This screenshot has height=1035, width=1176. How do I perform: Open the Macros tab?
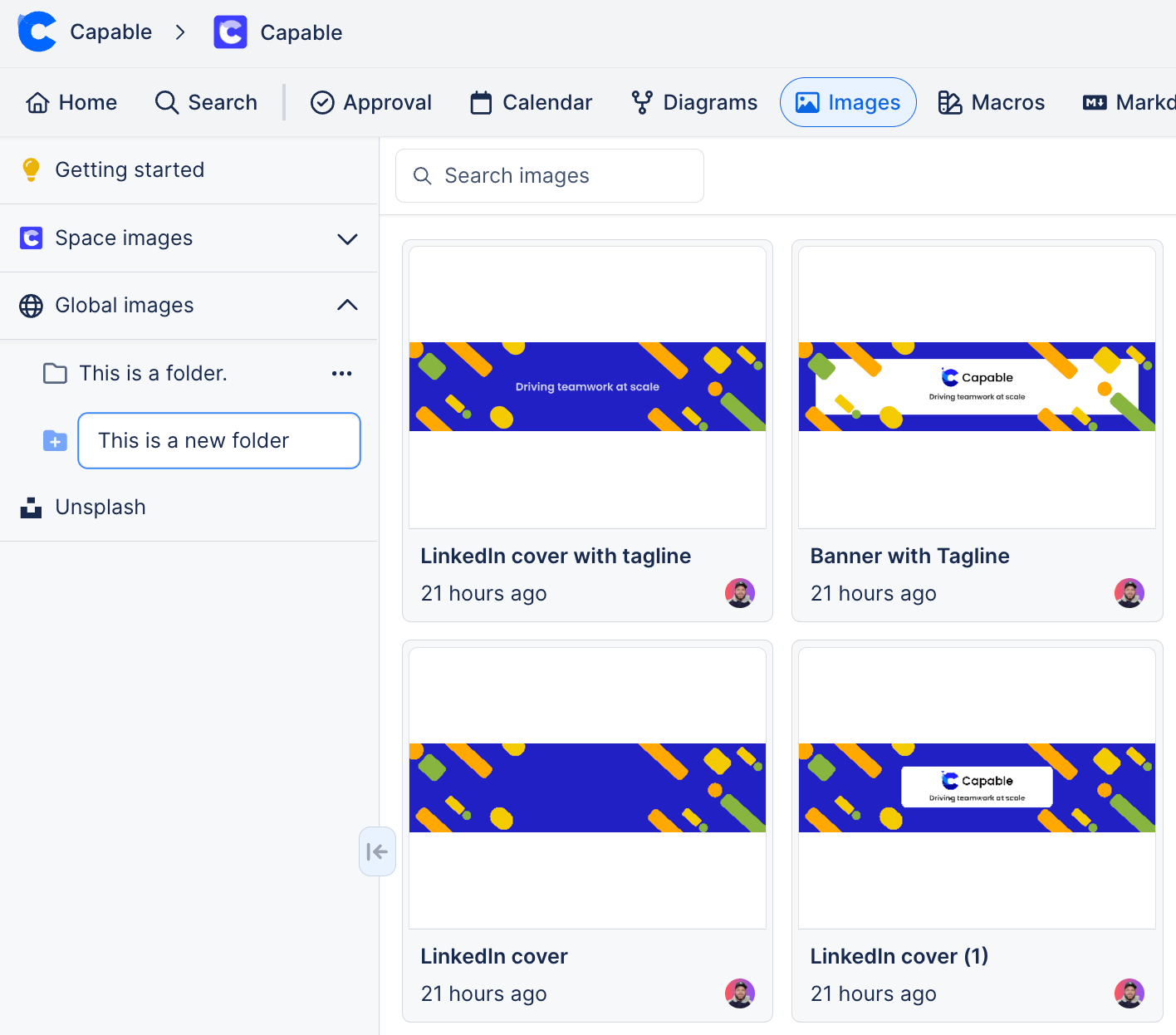coord(992,102)
